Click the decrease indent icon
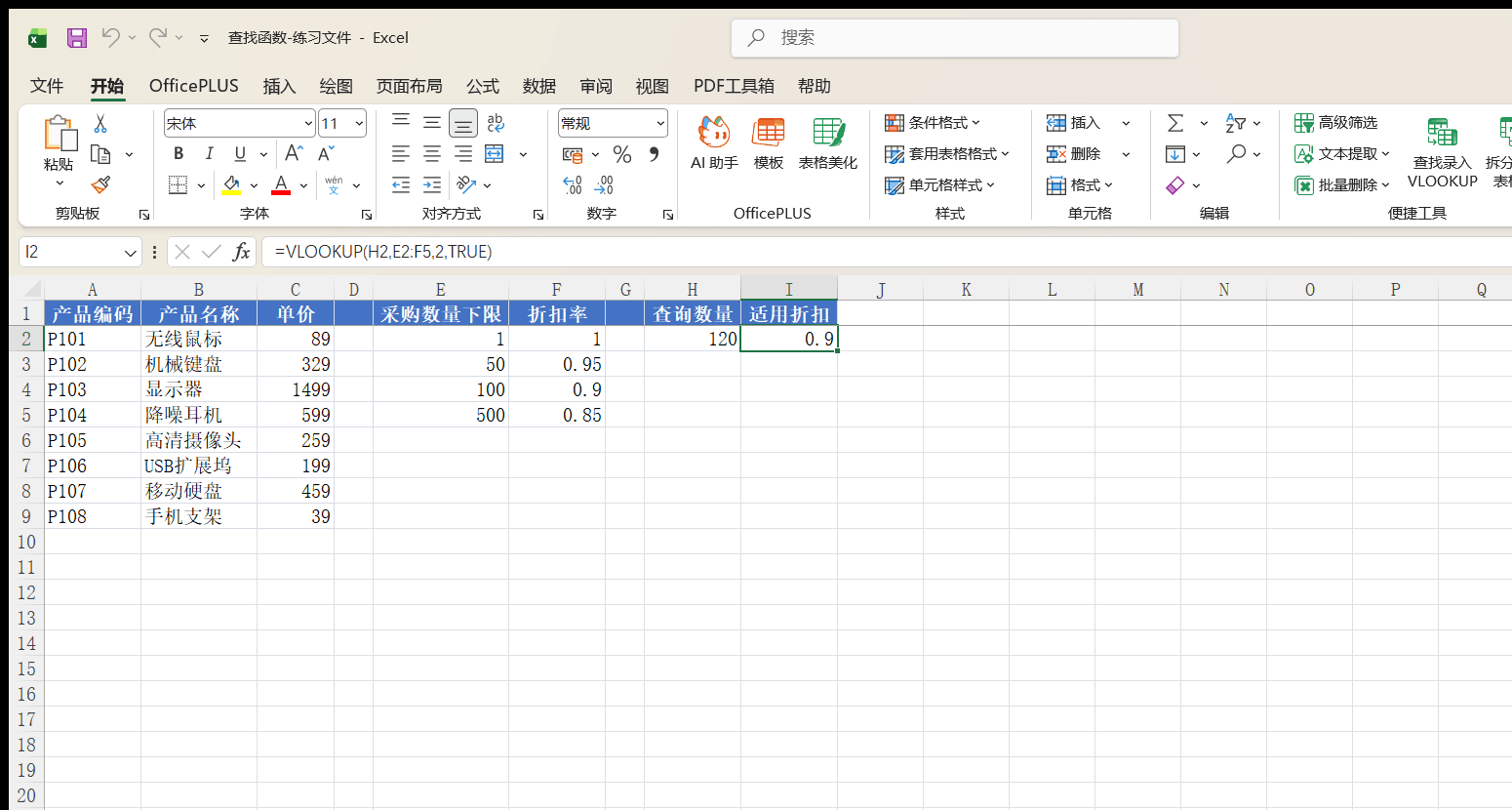This screenshot has width=1512, height=810. [x=401, y=184]
